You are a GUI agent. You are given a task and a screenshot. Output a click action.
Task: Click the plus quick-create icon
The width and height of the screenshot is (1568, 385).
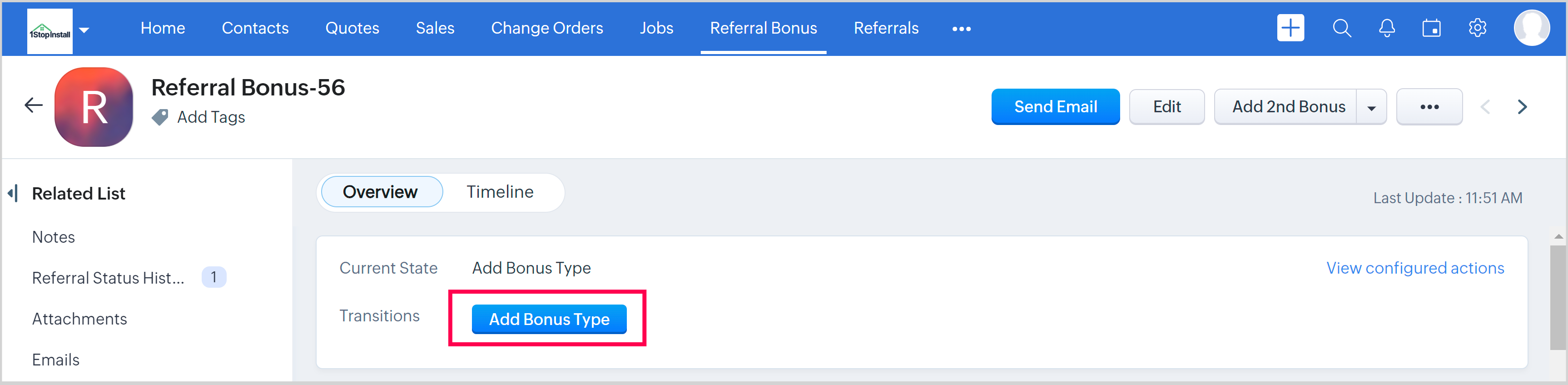coord(1290,28)
